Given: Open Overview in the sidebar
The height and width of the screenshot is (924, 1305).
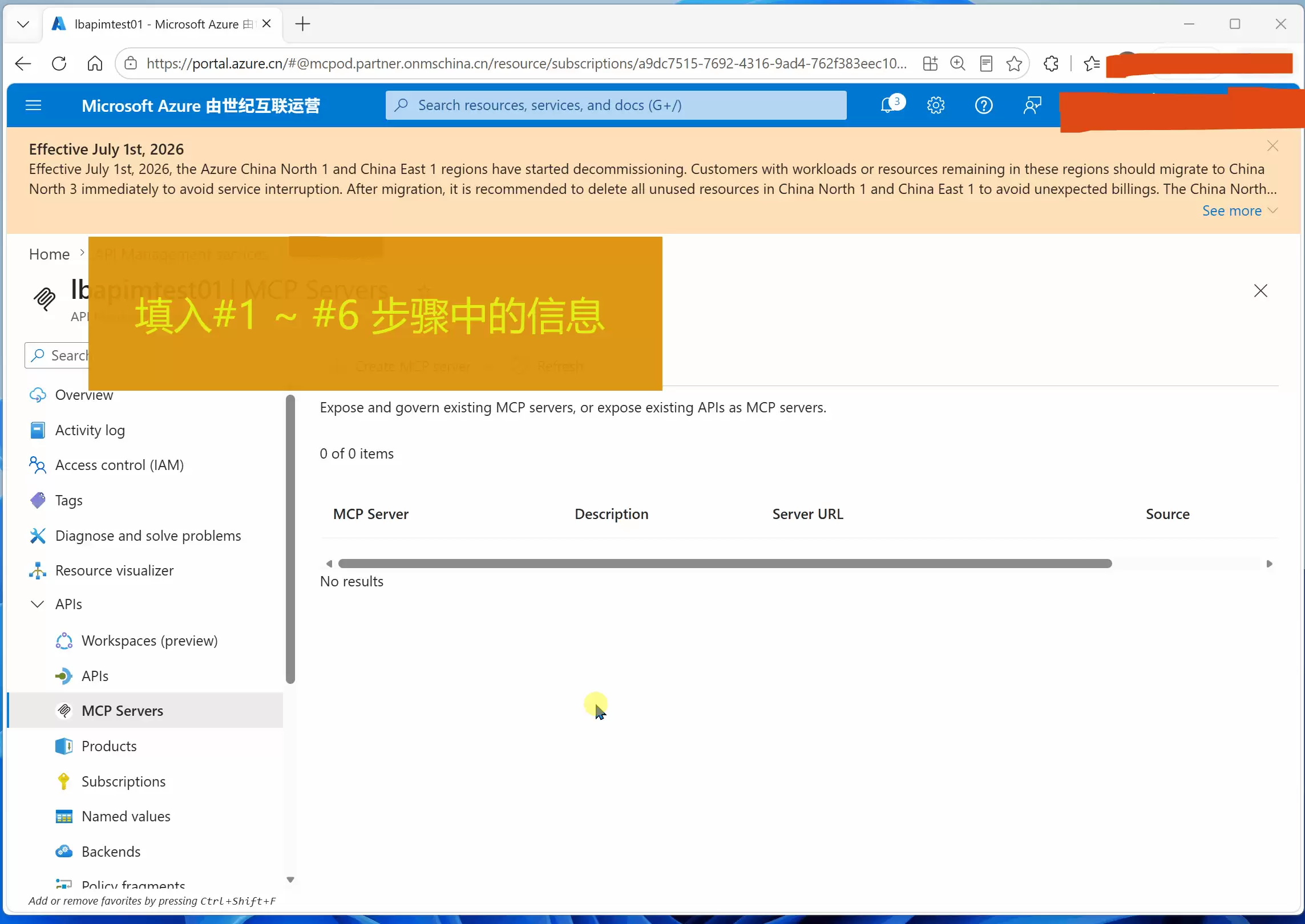Looking at the screenshot, I should point(84,395).
